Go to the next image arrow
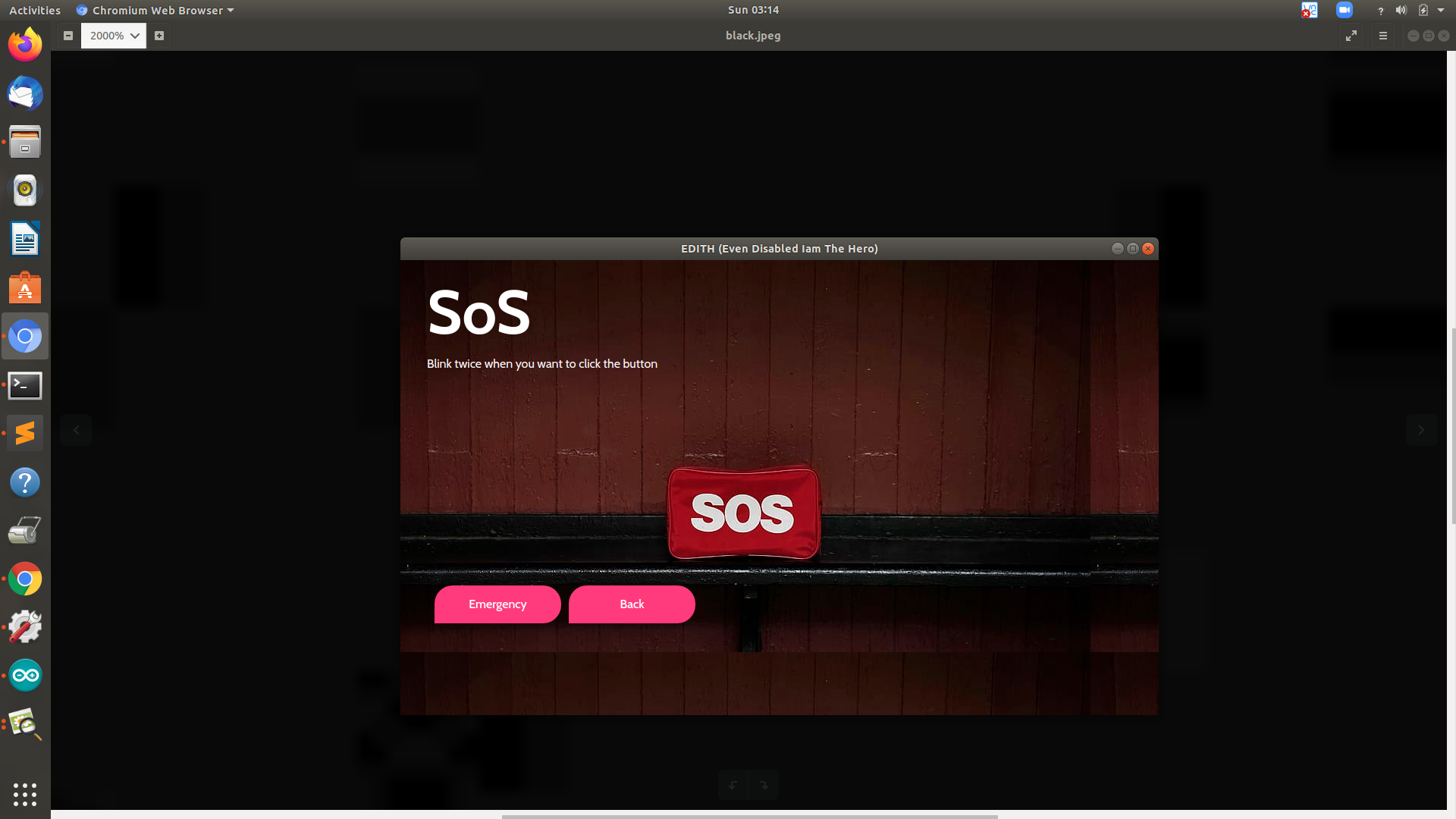This screenshot has width=1456, height=819. (x=1421, y=430)
